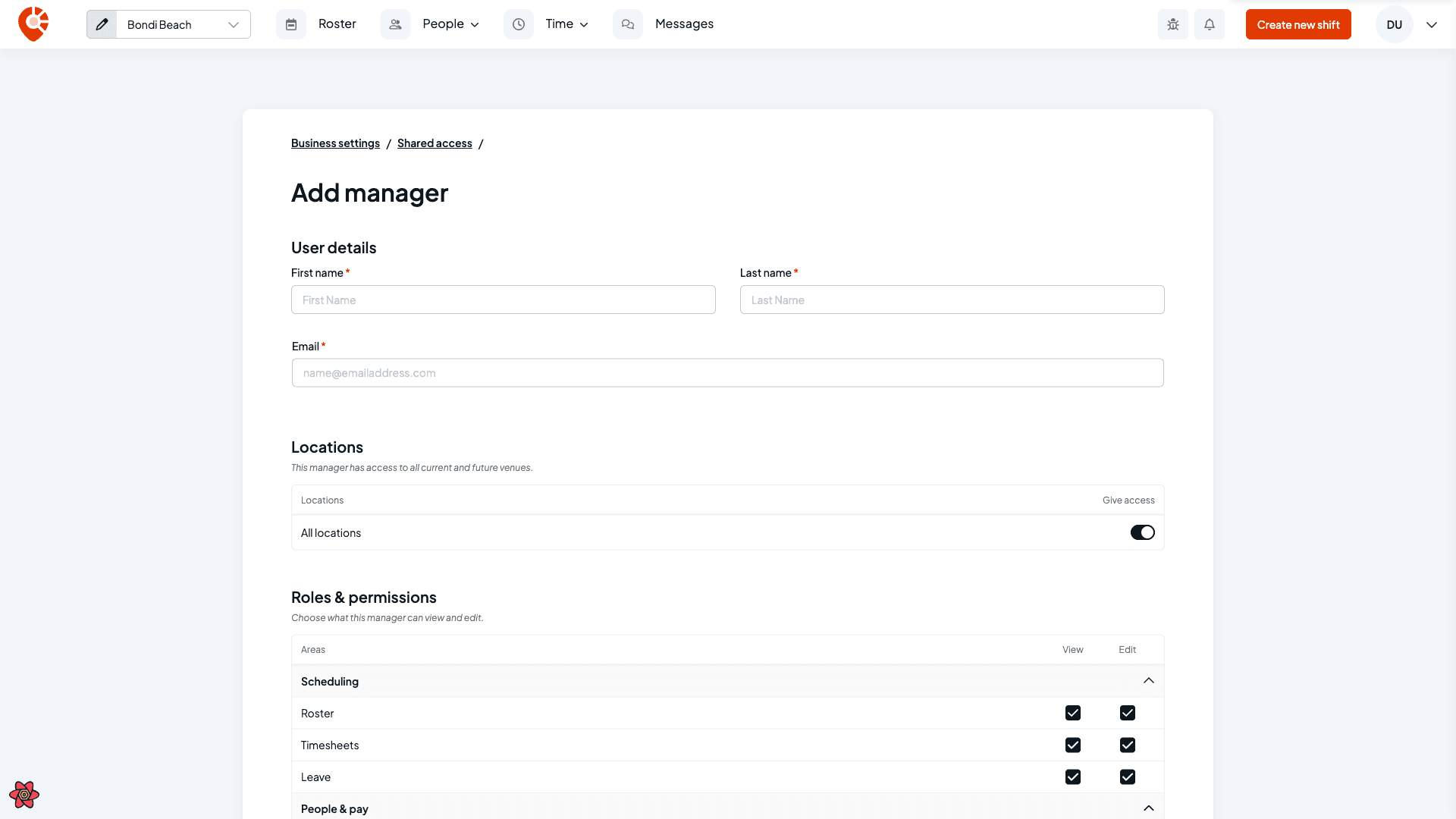Open the notifications bell icon
1456x819 pixels.
(x=1210, y=24)
